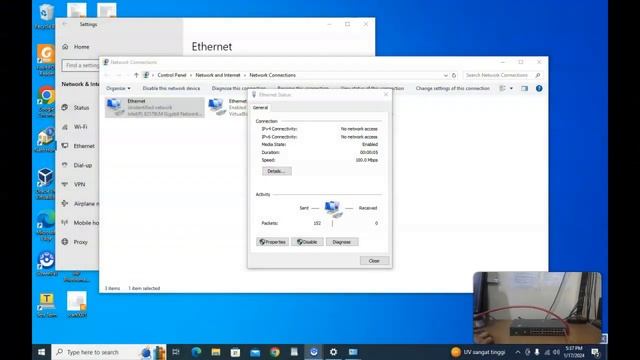Run Diagnose from Ethernet Status dialog

point(342,242)
